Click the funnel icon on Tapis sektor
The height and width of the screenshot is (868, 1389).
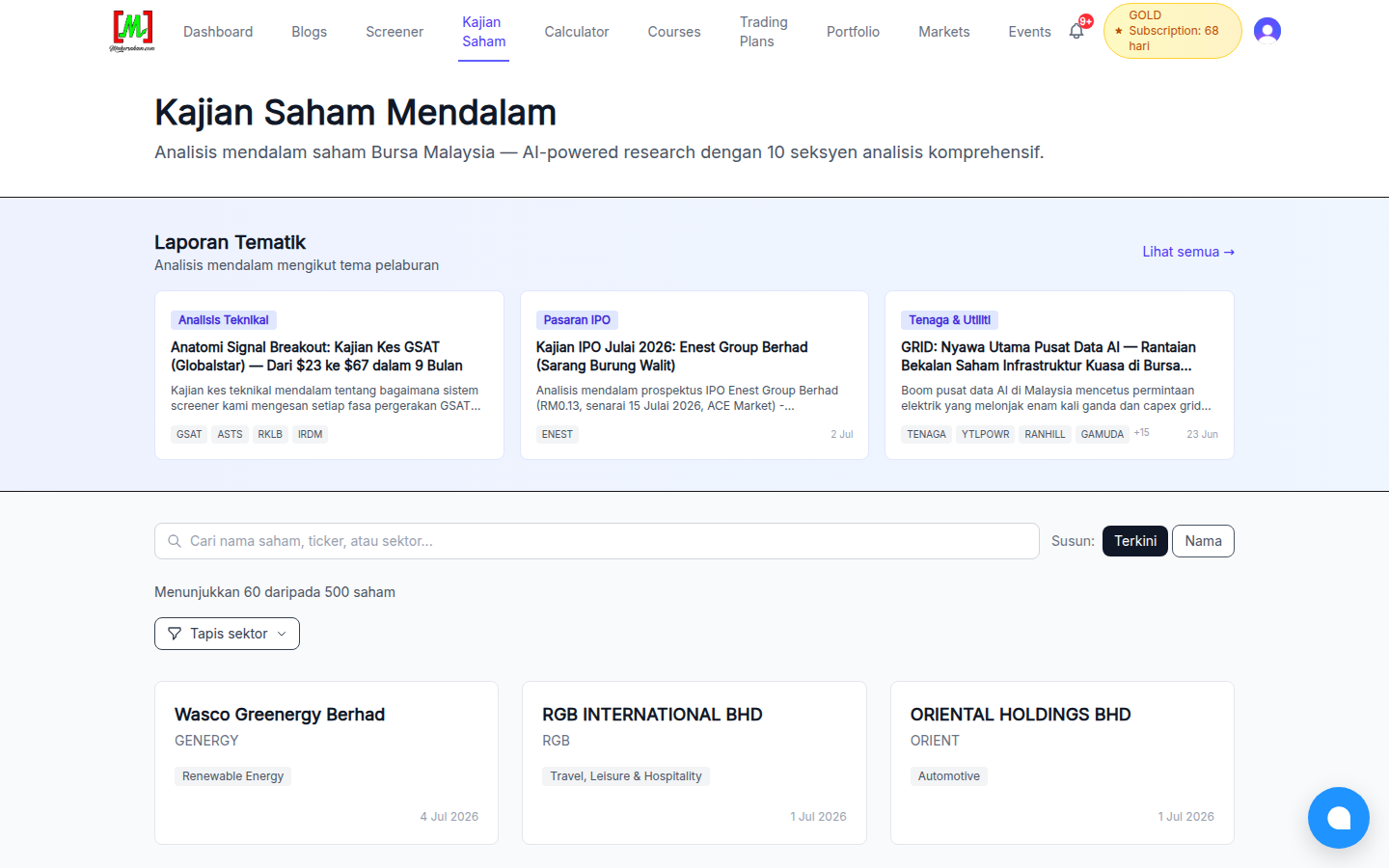pos(175,634)
